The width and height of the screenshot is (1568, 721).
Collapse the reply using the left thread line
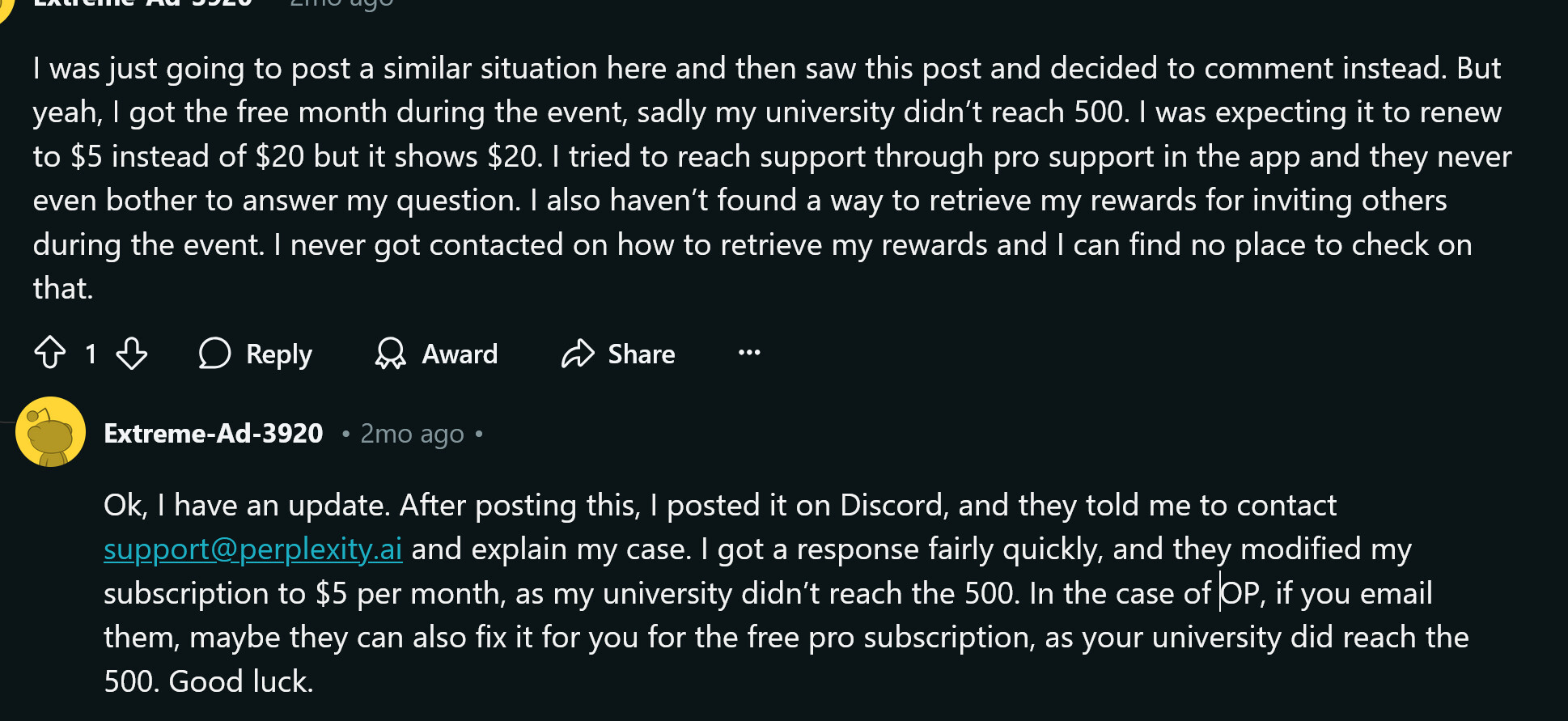tap(6, 422)
